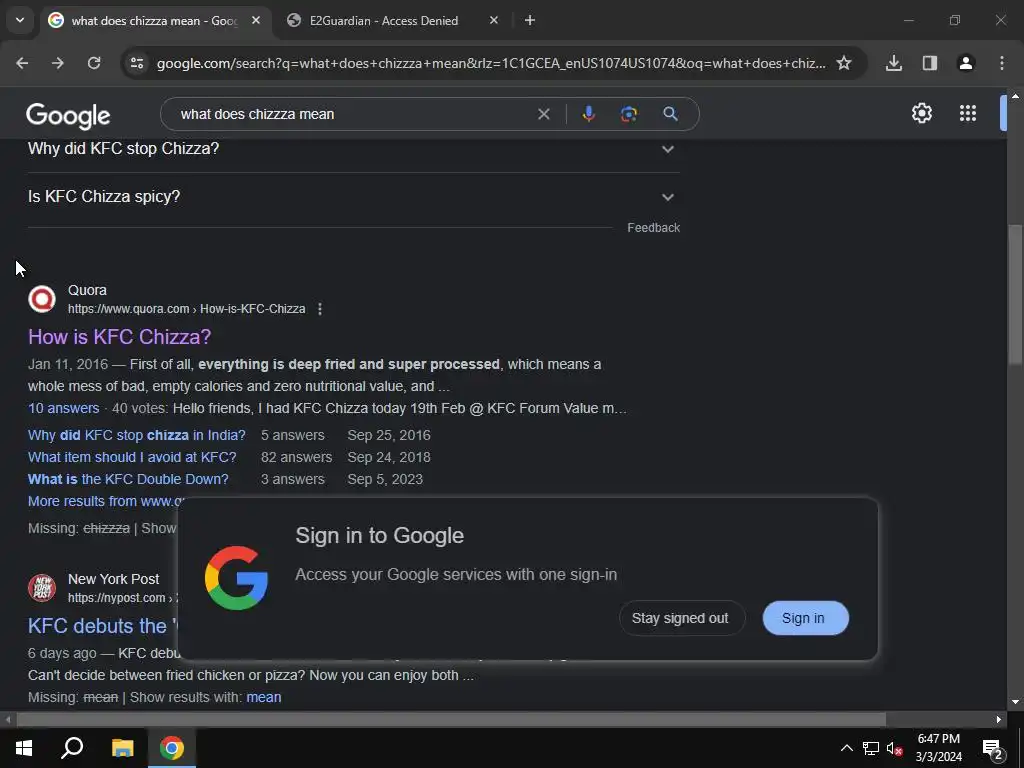
Task: Open Google quick settings gear
Action: (x=921, y=113)
